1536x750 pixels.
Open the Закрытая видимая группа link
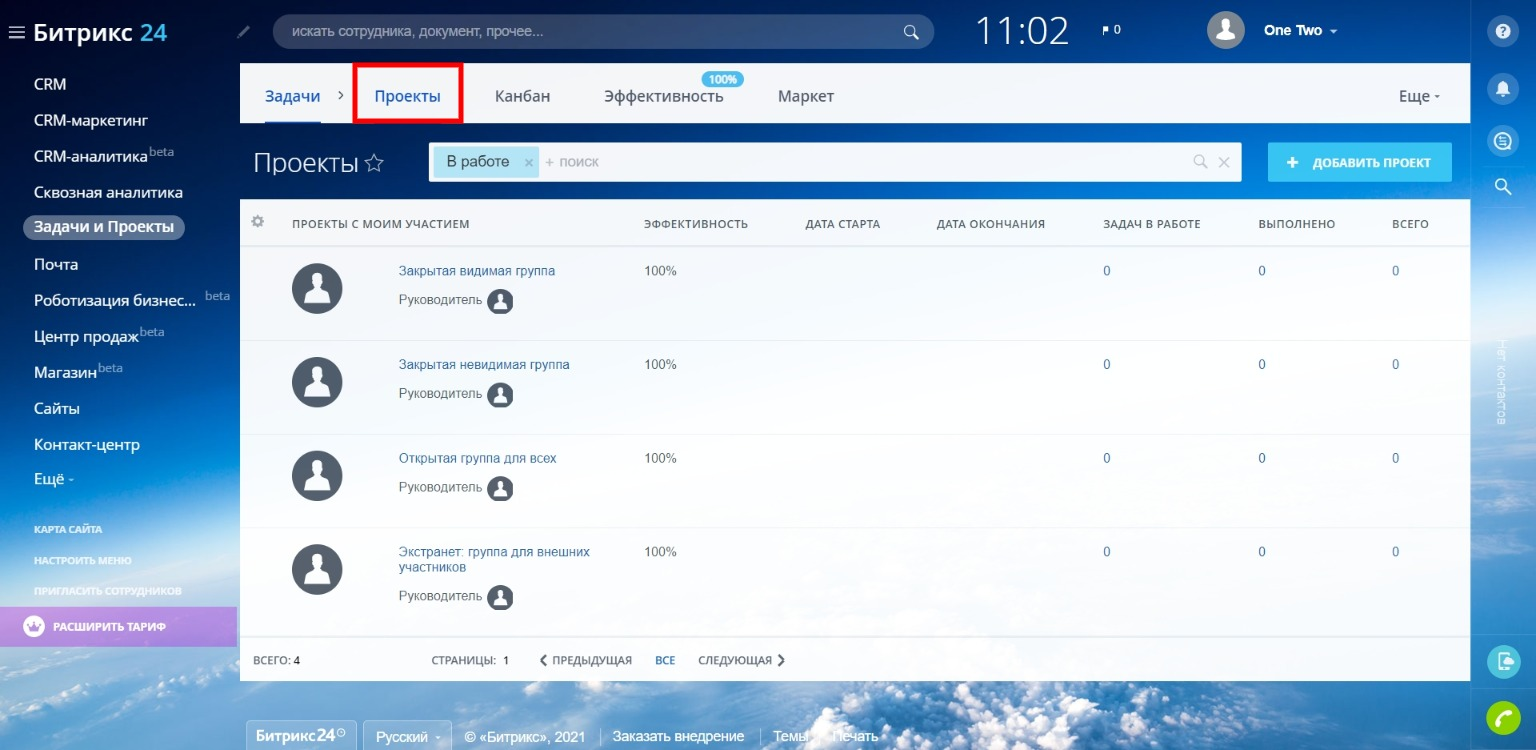point(477,270)
